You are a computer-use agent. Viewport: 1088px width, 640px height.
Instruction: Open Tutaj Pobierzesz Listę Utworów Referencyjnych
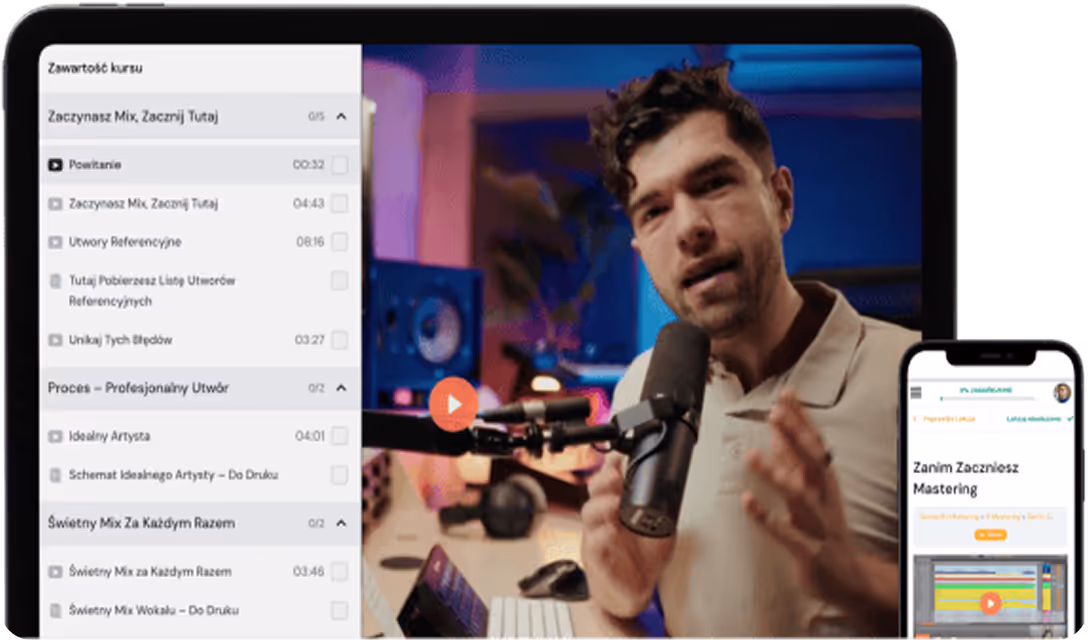tap(152, 291)
